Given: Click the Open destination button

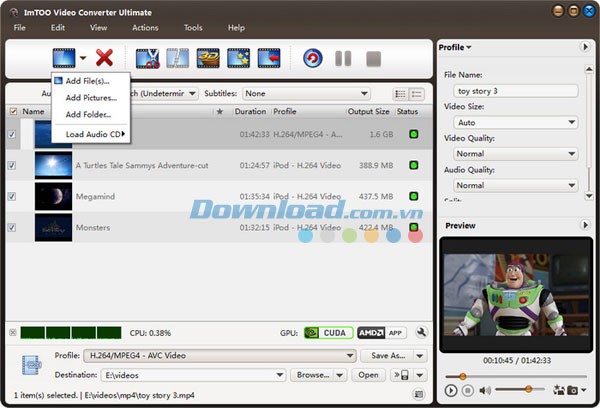Looking at the screenshot, I should 368,375.
